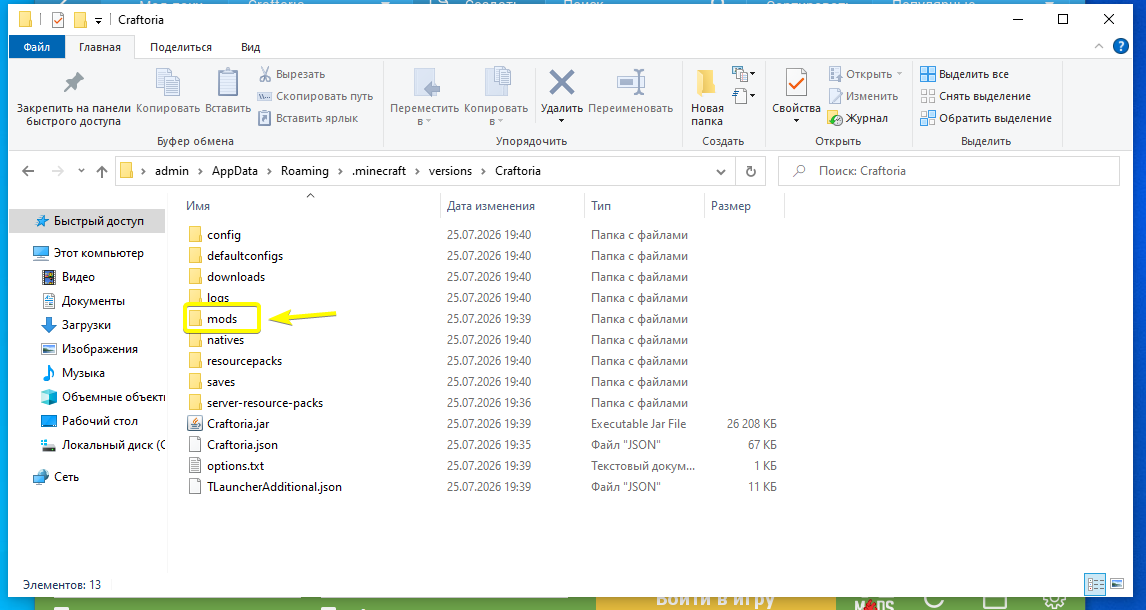Select the defaultconfigs folder

pyautogui.click(x=235, y=256)
